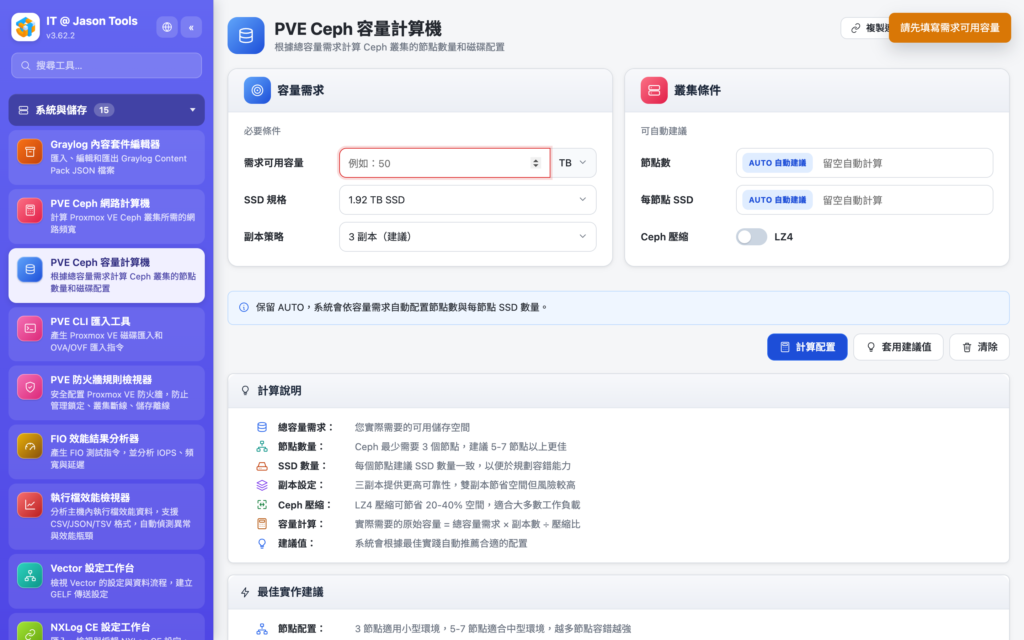Click the 複製 link button at top
Image resolution: width=1024 pixels, height=640 pixels.
865,28
